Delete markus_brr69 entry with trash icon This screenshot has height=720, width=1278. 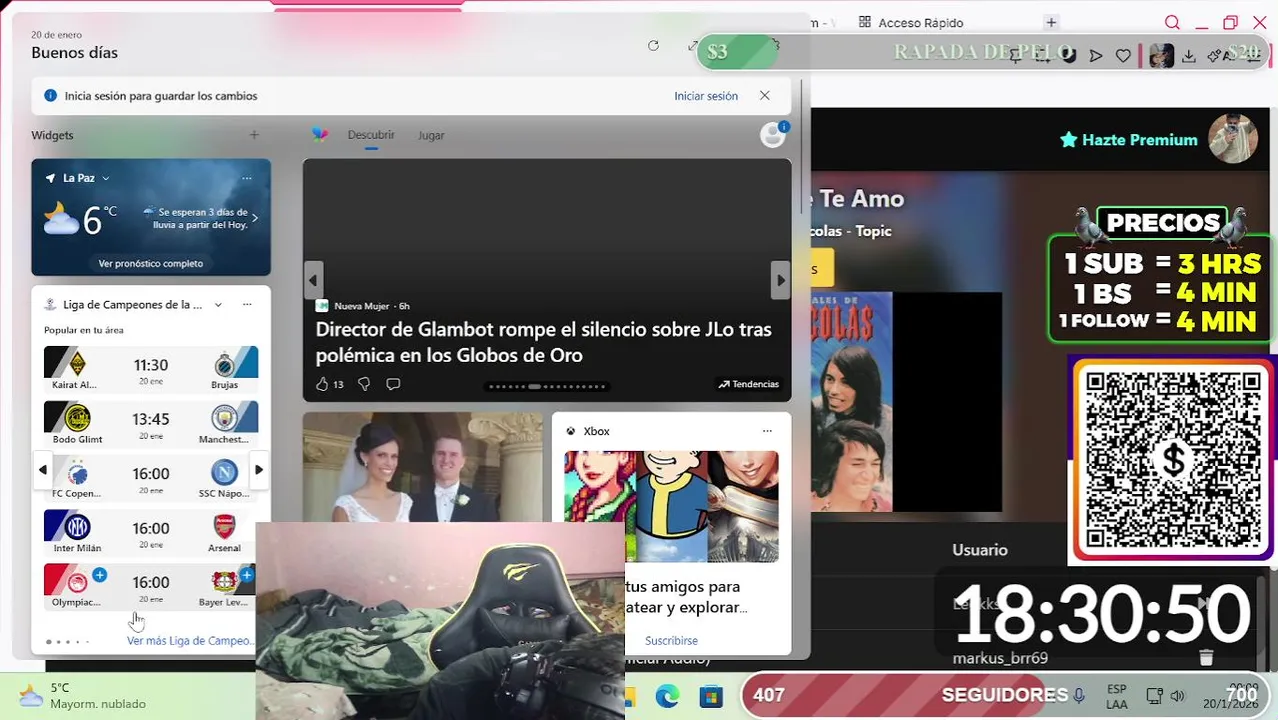[x=1206, y=657]
